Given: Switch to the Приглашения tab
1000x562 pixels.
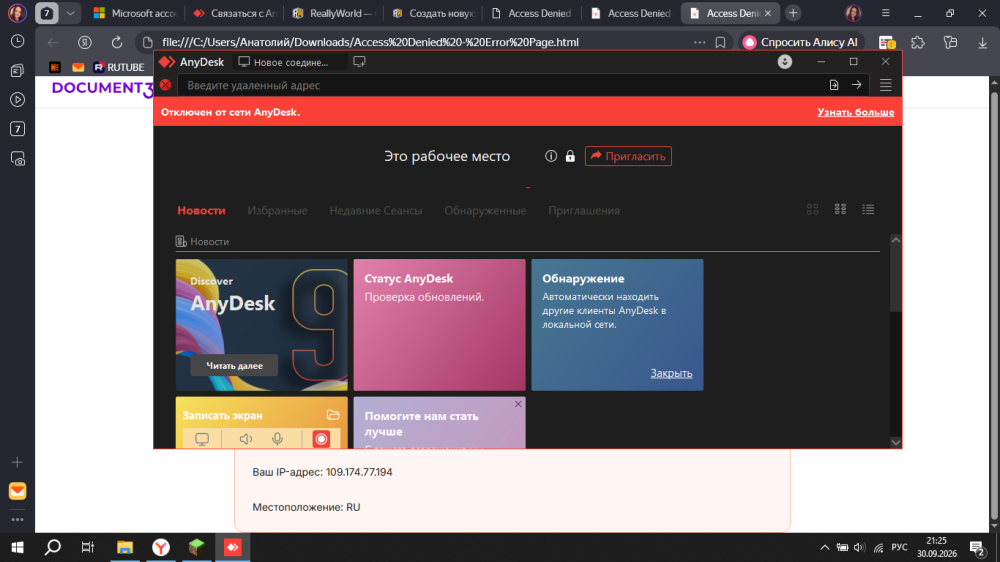Looking at the screenshot, I should point(584,211).
